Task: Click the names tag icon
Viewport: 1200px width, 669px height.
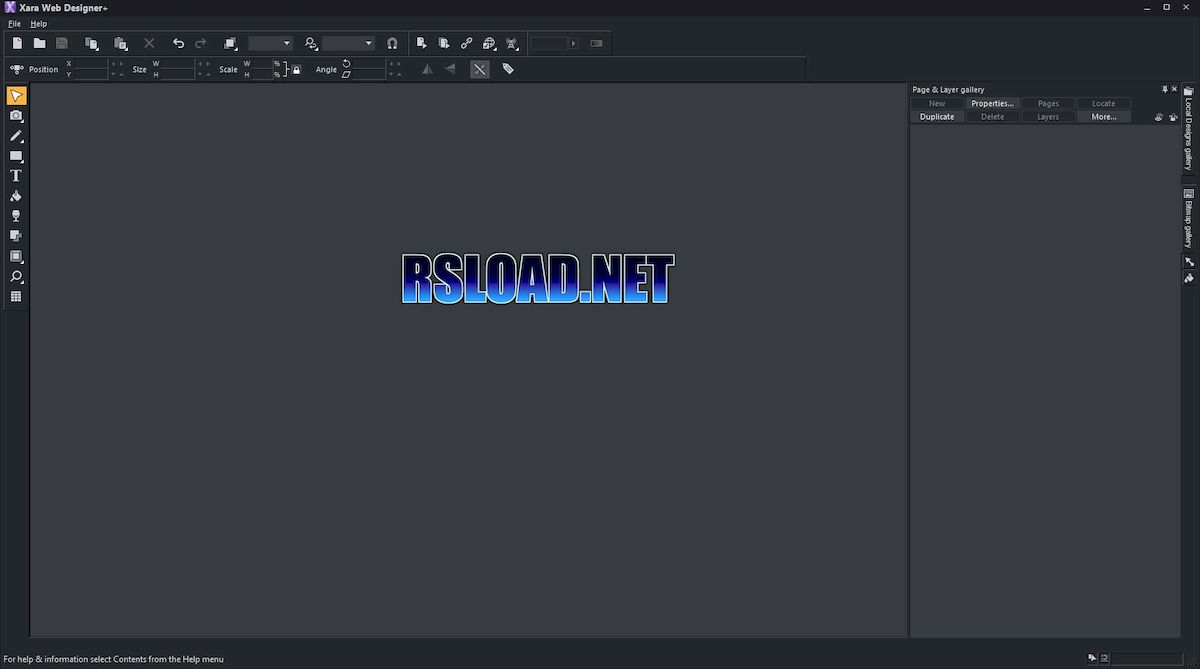Action: [508, 69]
